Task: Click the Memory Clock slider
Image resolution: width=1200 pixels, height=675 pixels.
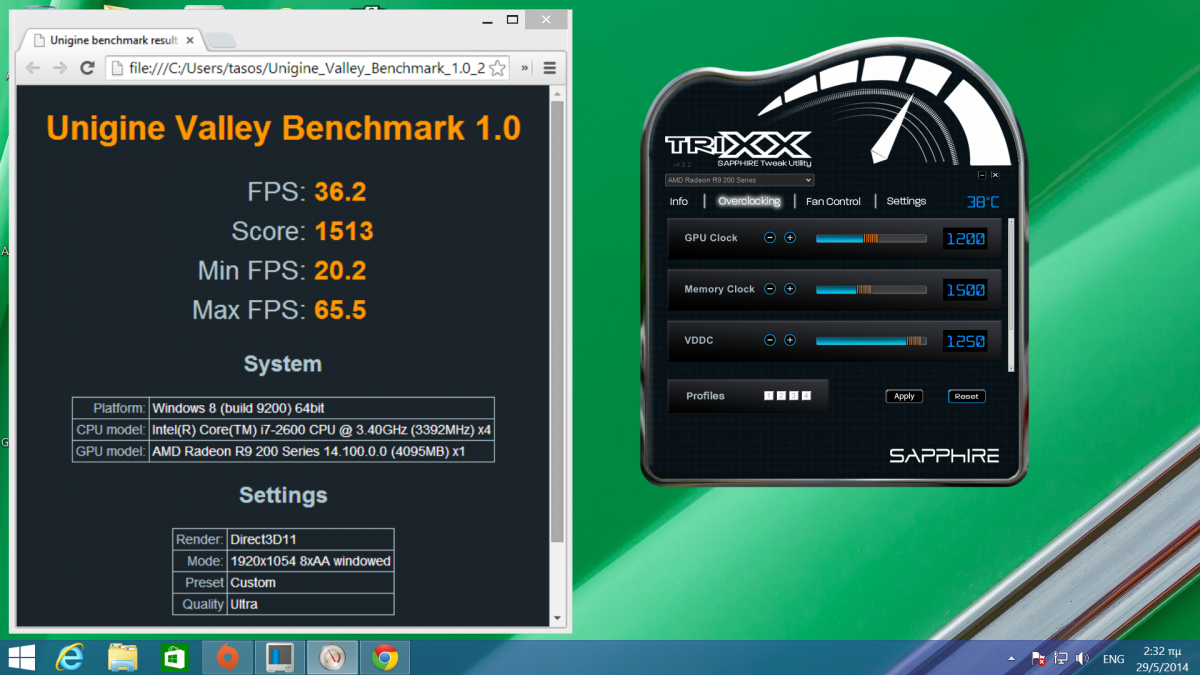Action: pyautogui.click(x=871, y=289)
